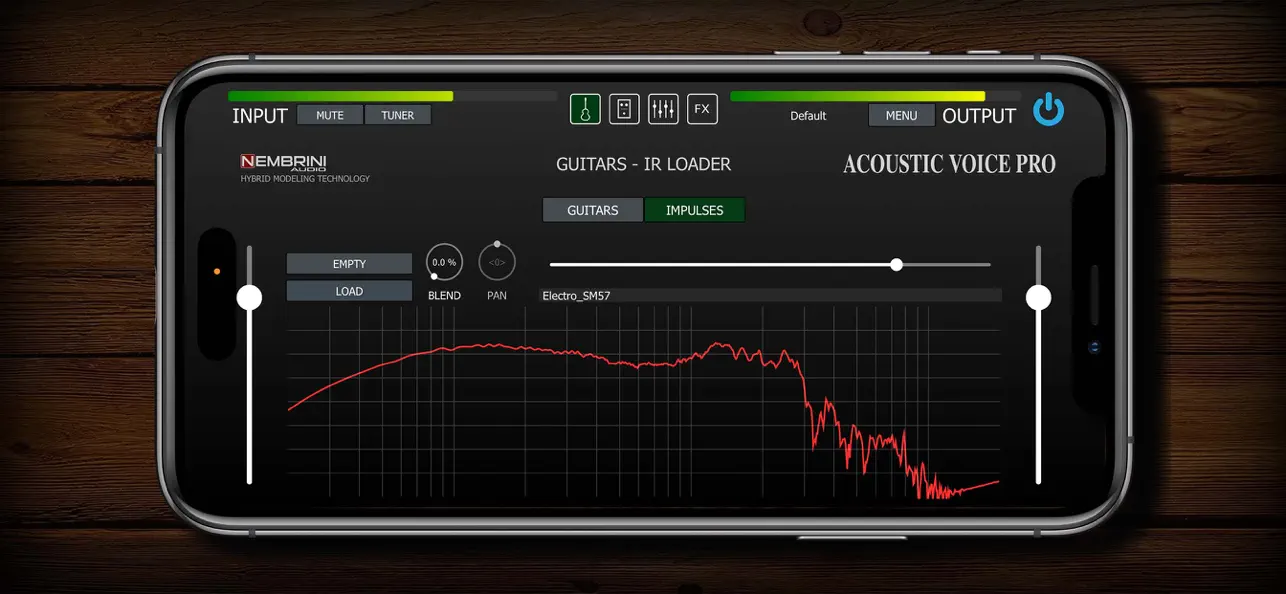The height and width of the screenshot is (594, 1286).
Task: Open the mixer faders section icon
Action: [663, 109]
